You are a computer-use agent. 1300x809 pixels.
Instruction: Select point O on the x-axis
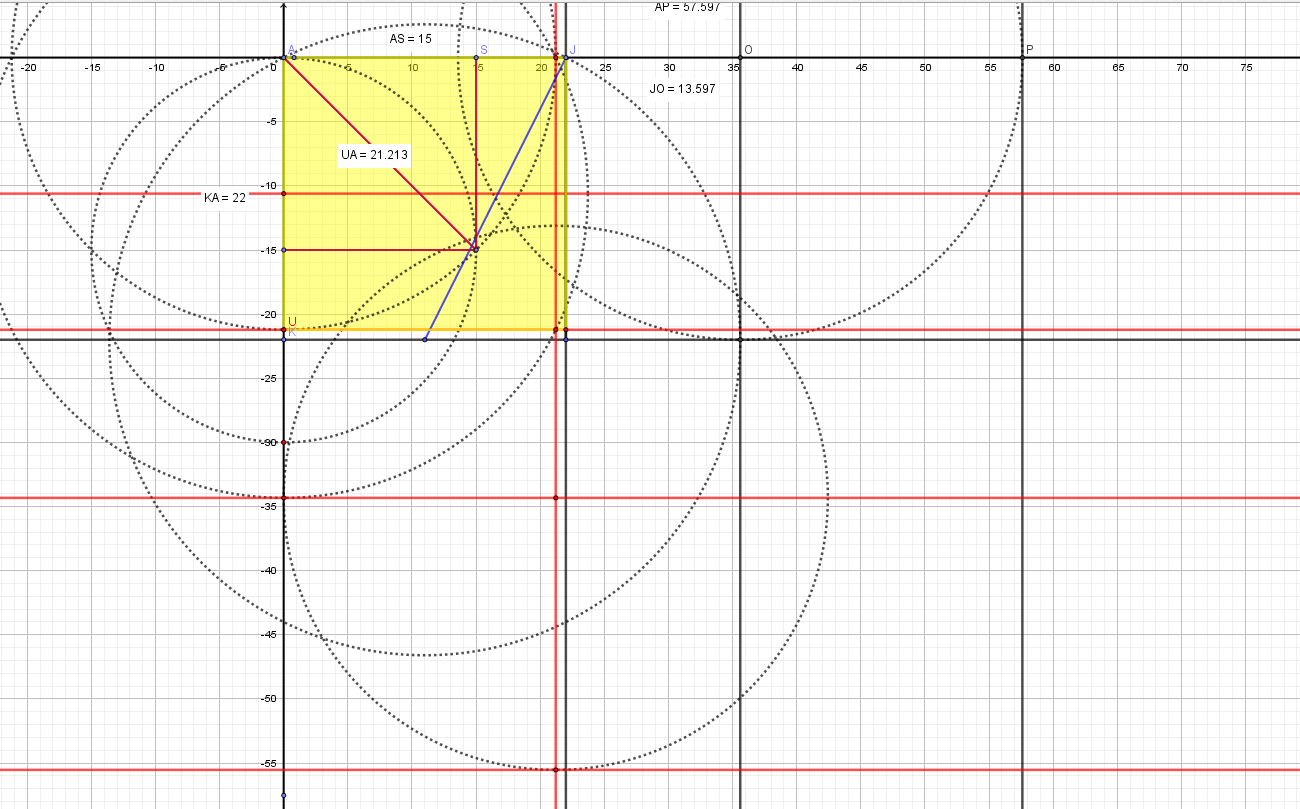740,58
